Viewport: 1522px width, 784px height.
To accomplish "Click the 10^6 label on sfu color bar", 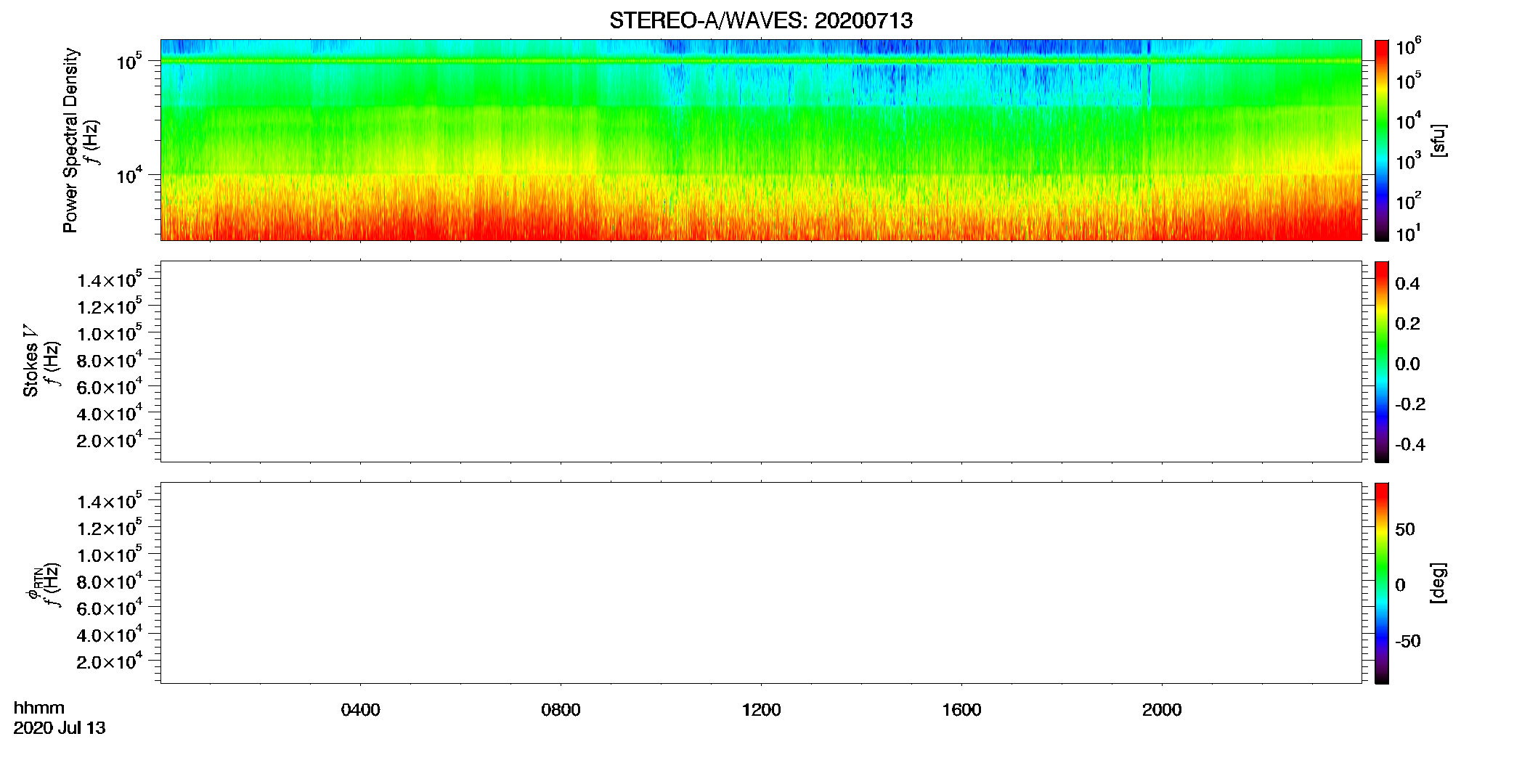I will coord(1408,46).
